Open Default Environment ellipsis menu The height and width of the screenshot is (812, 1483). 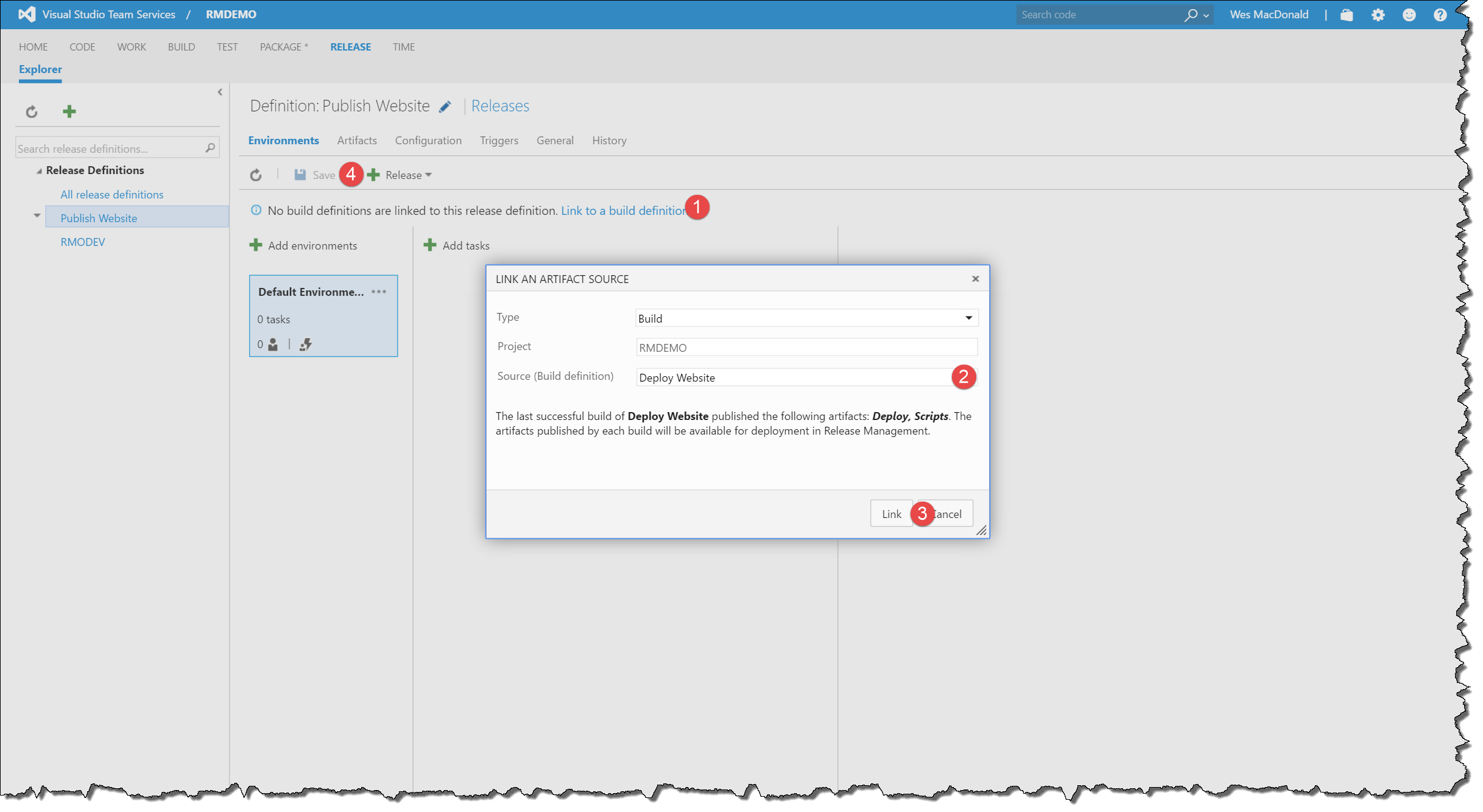click(x=379, y=292)
